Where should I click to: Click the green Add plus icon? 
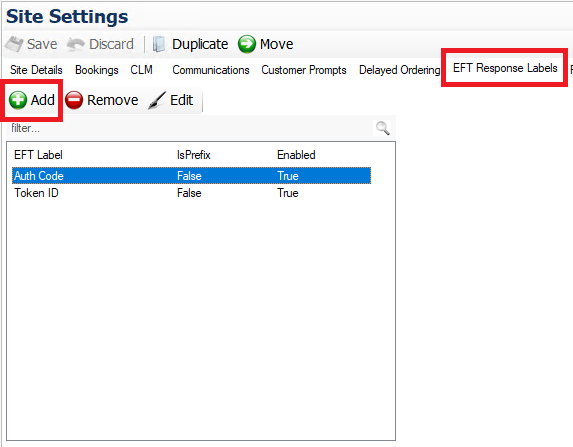pos(18,100)
